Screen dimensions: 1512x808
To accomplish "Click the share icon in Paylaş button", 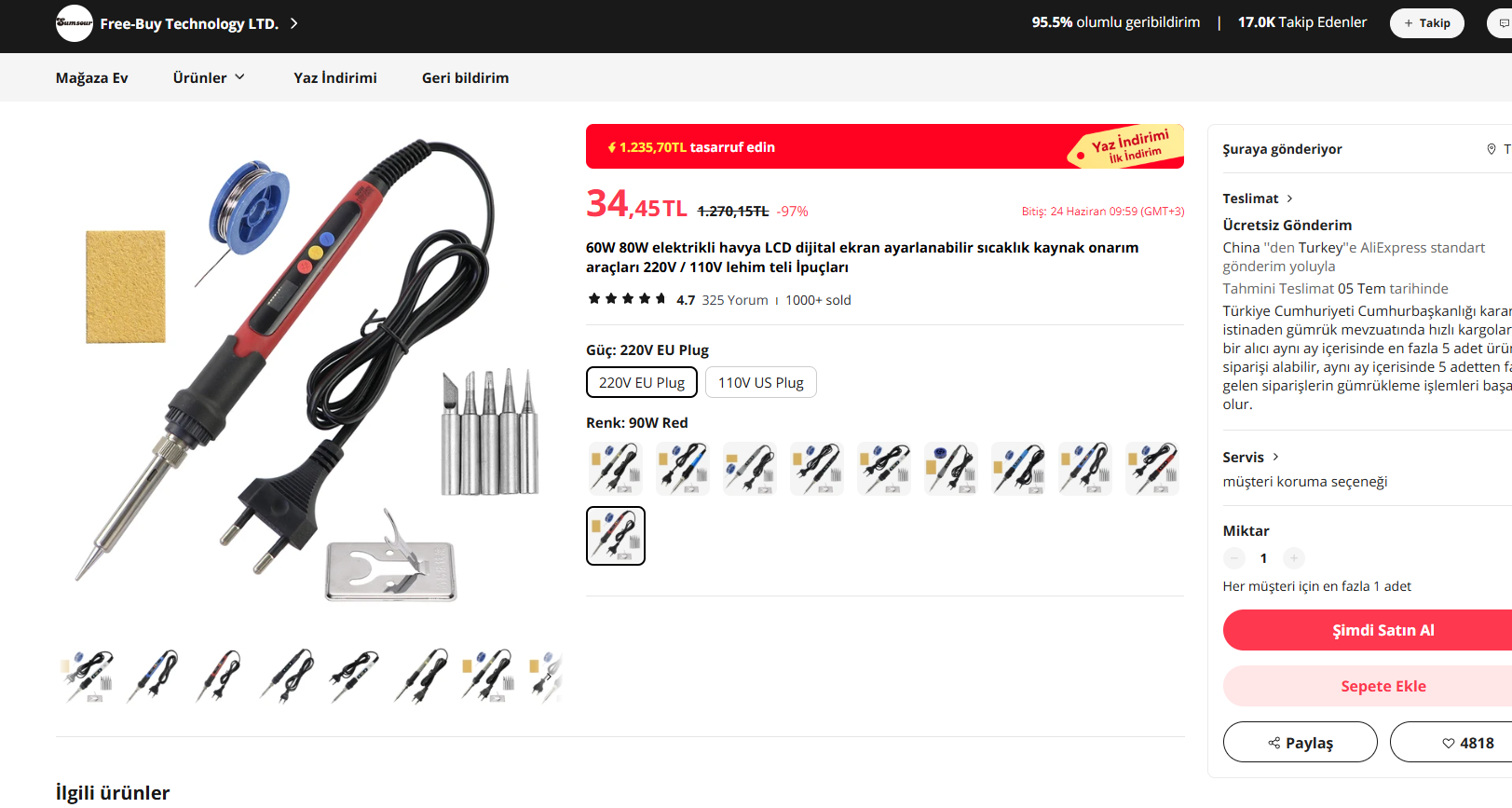I will [x=1274, y=743].
